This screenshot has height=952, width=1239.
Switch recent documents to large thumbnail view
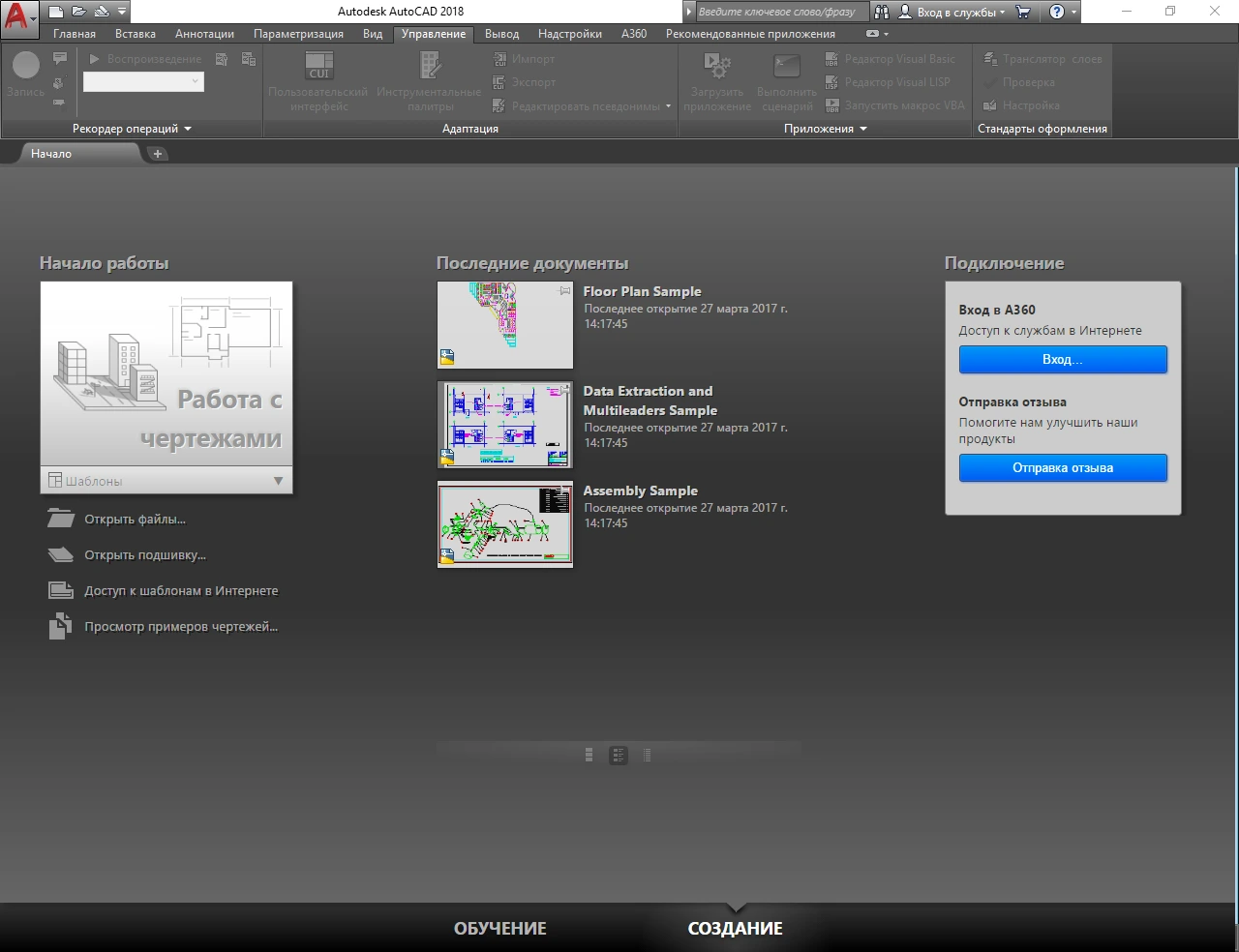tap(589, 756)
